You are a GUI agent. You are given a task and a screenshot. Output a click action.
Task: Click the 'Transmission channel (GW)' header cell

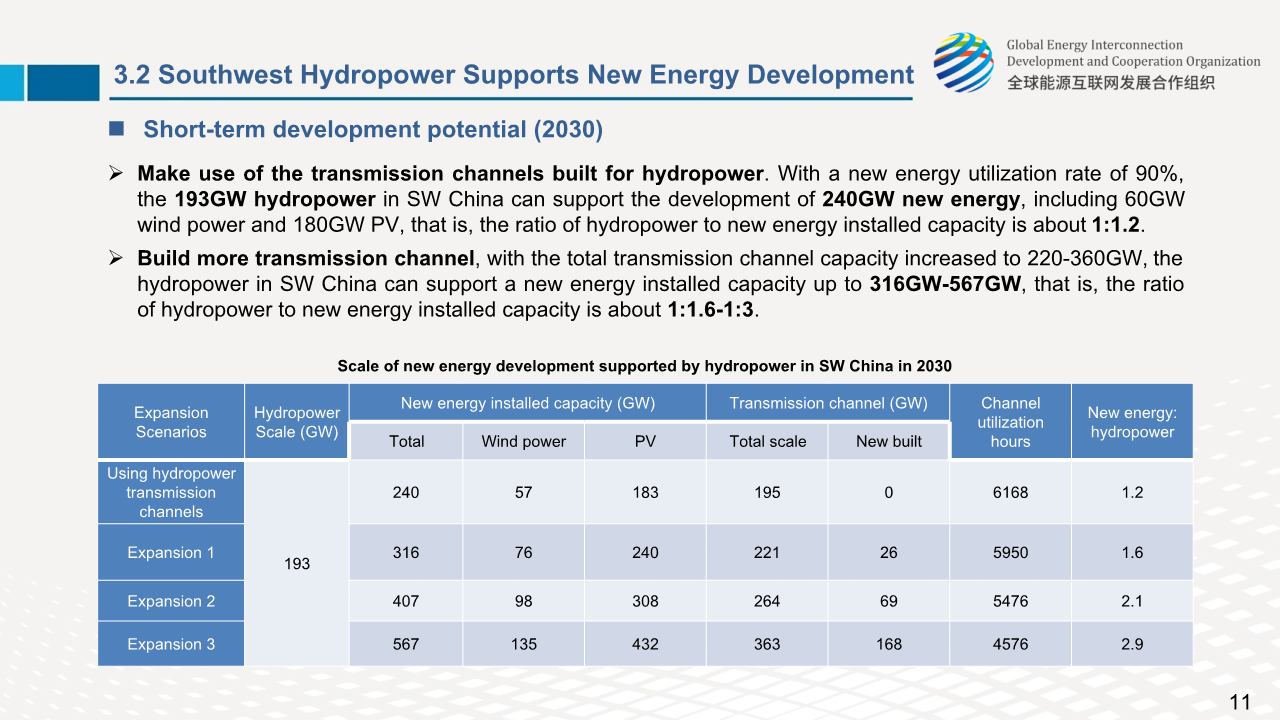click(x=828, y=403)
